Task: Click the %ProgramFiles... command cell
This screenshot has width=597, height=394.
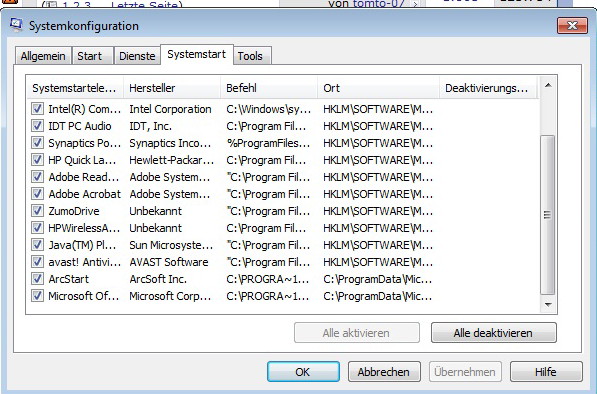Action: point(269,143)
